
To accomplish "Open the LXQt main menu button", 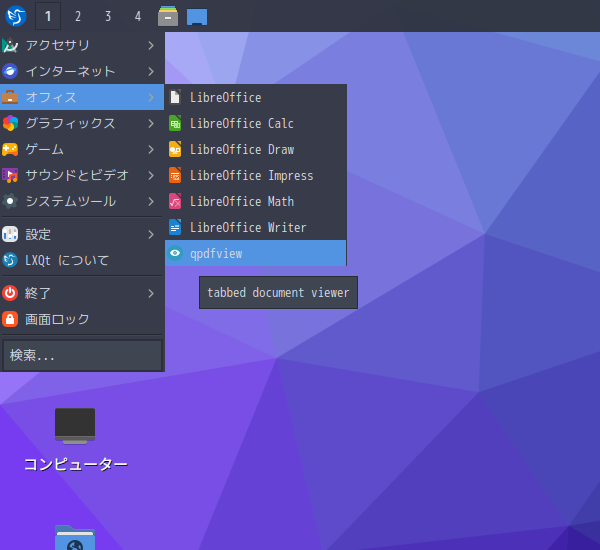I will click(x=16, y=16).
